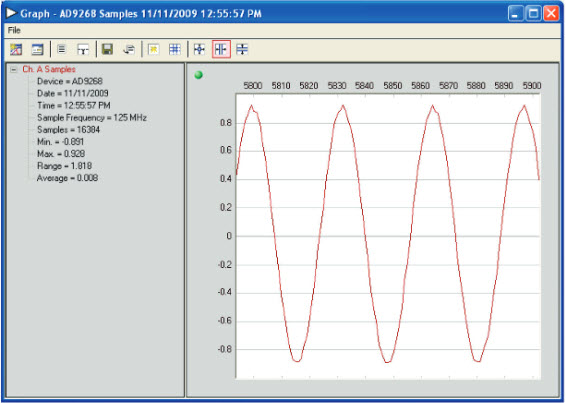This screenshot has height=403, width=566.
Task: Select the Ch. A Samples label
Action: [49, 69]
